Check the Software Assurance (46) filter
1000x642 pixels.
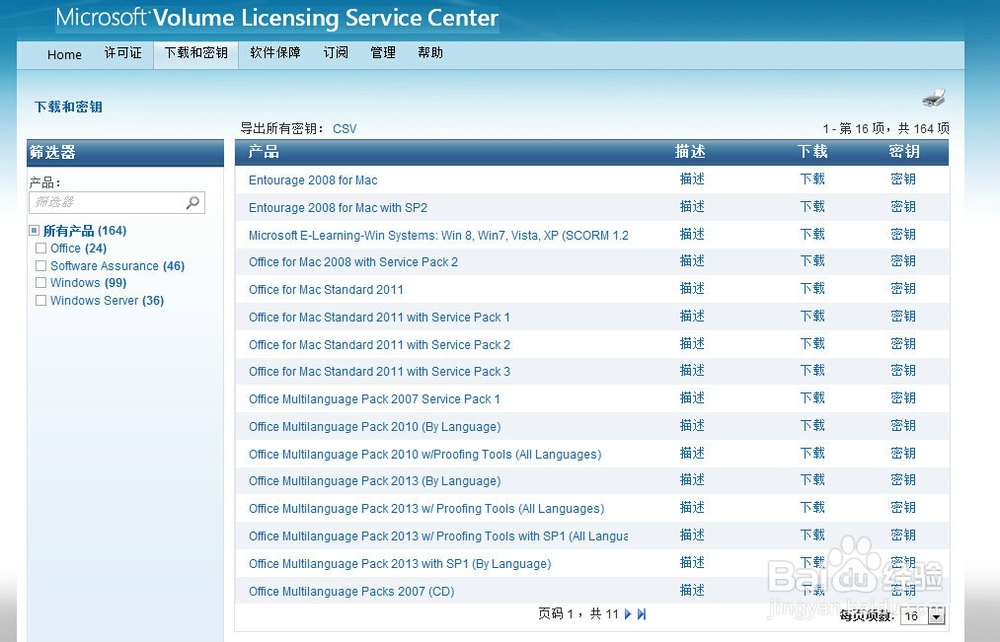41,266
